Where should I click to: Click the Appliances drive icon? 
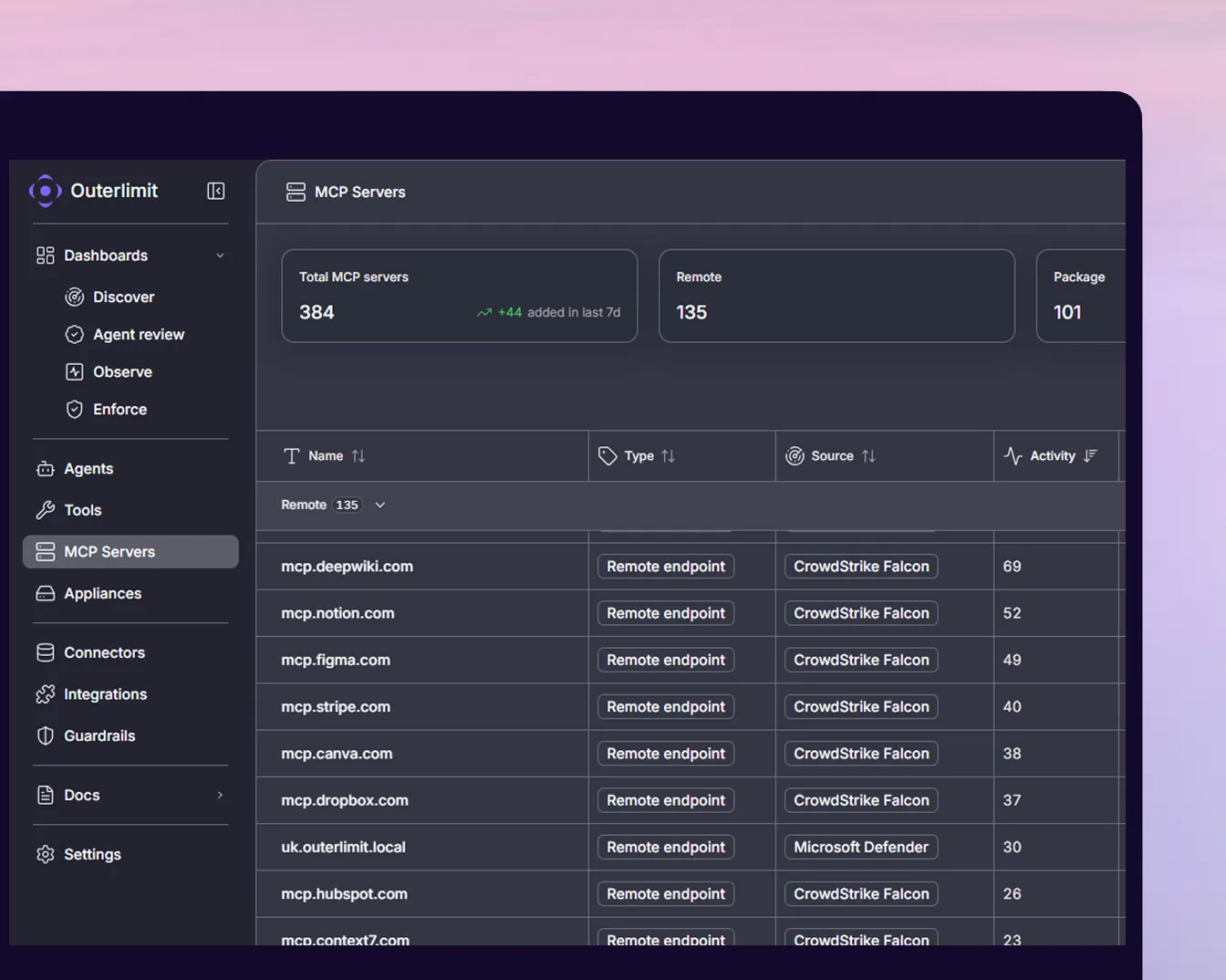pyautogui.click(x=46, y=593)
